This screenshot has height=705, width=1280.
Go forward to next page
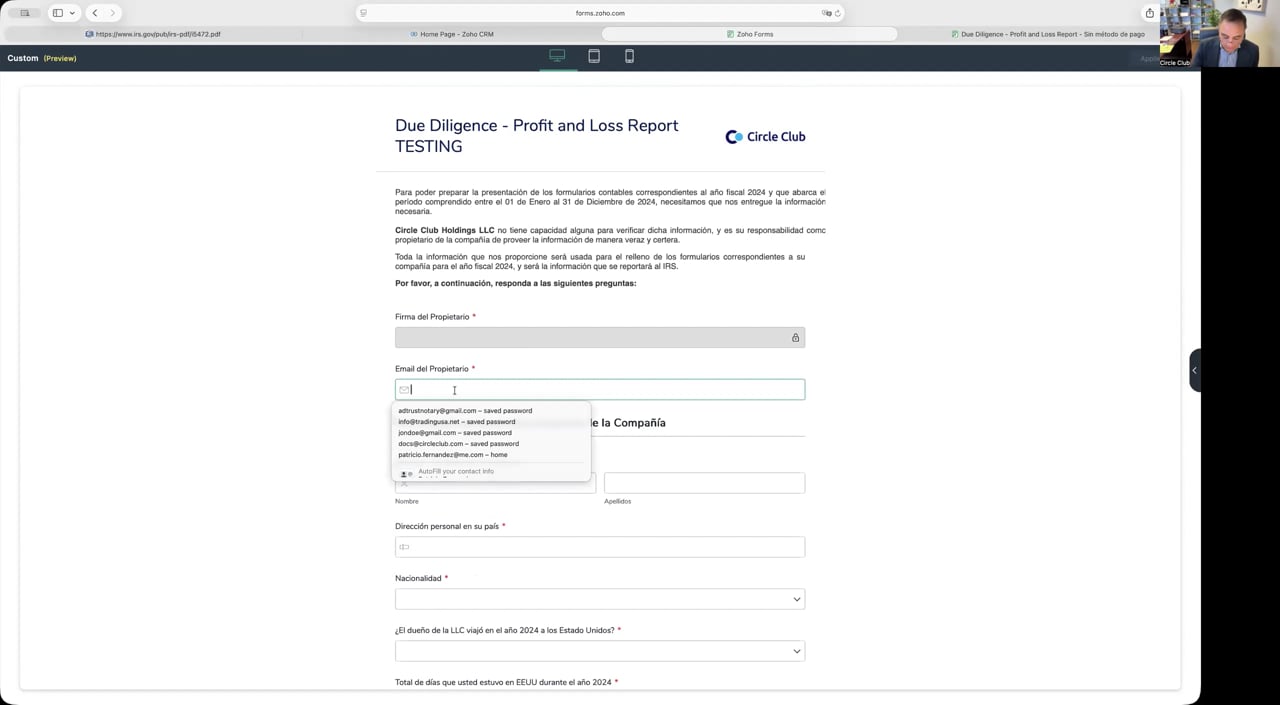pyautogui.click(x=112, y=13)
